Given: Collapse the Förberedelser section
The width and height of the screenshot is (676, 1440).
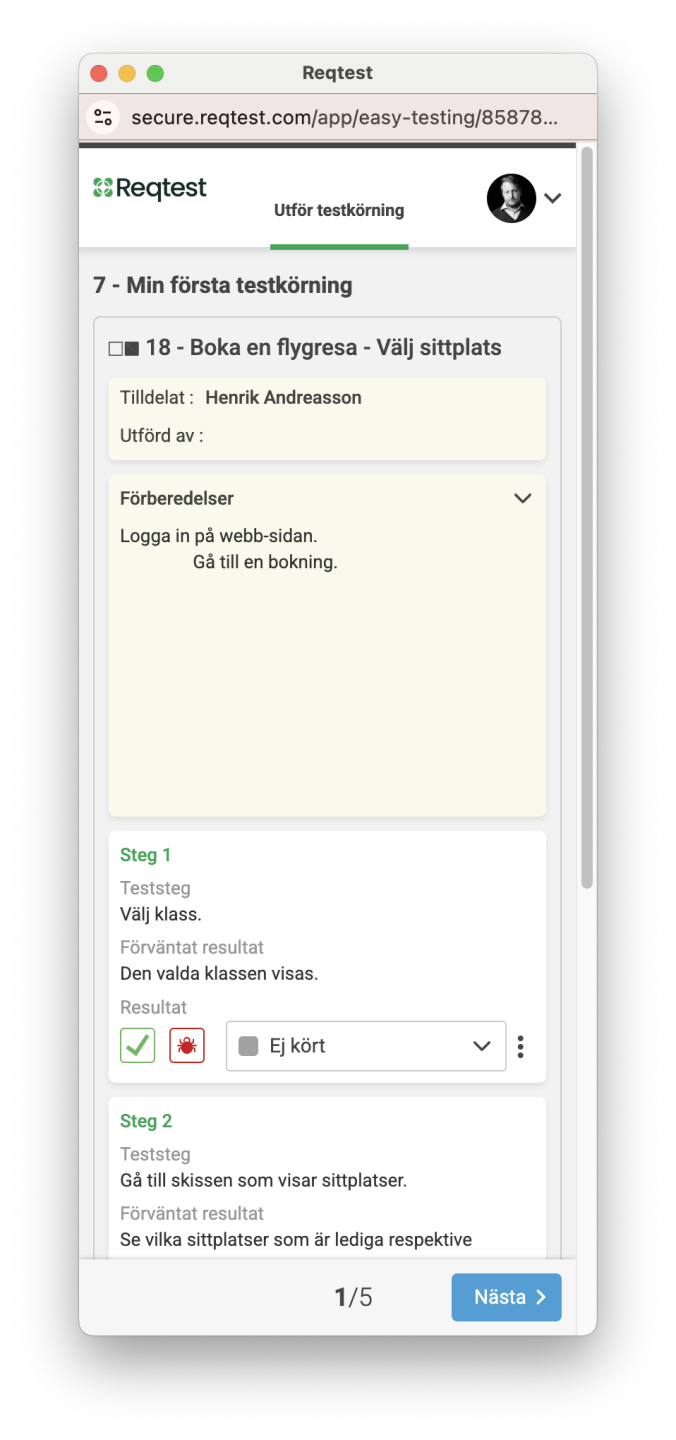Looking at the screenshot, I should tap(522, 498).
